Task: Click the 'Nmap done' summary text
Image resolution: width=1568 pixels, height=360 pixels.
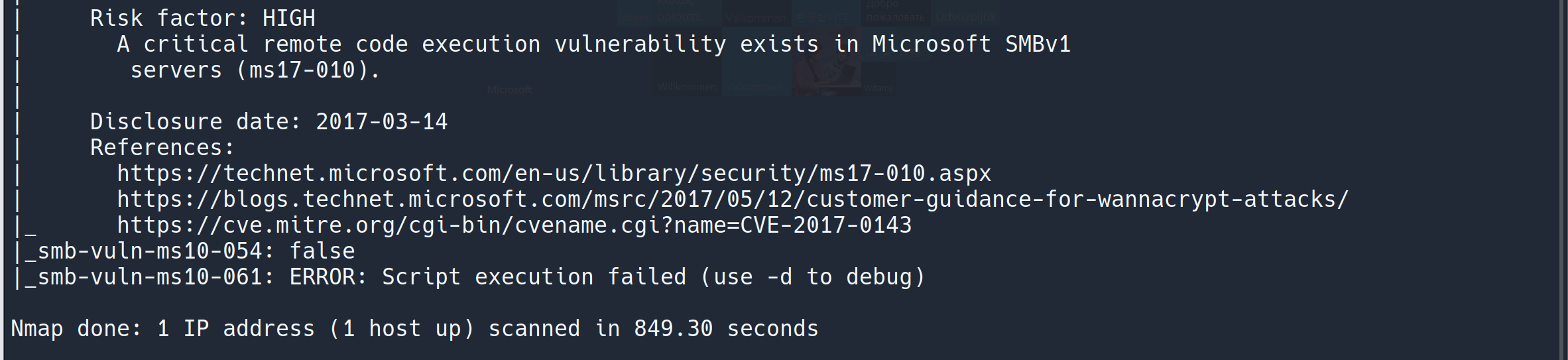Action: coord(76,329)
